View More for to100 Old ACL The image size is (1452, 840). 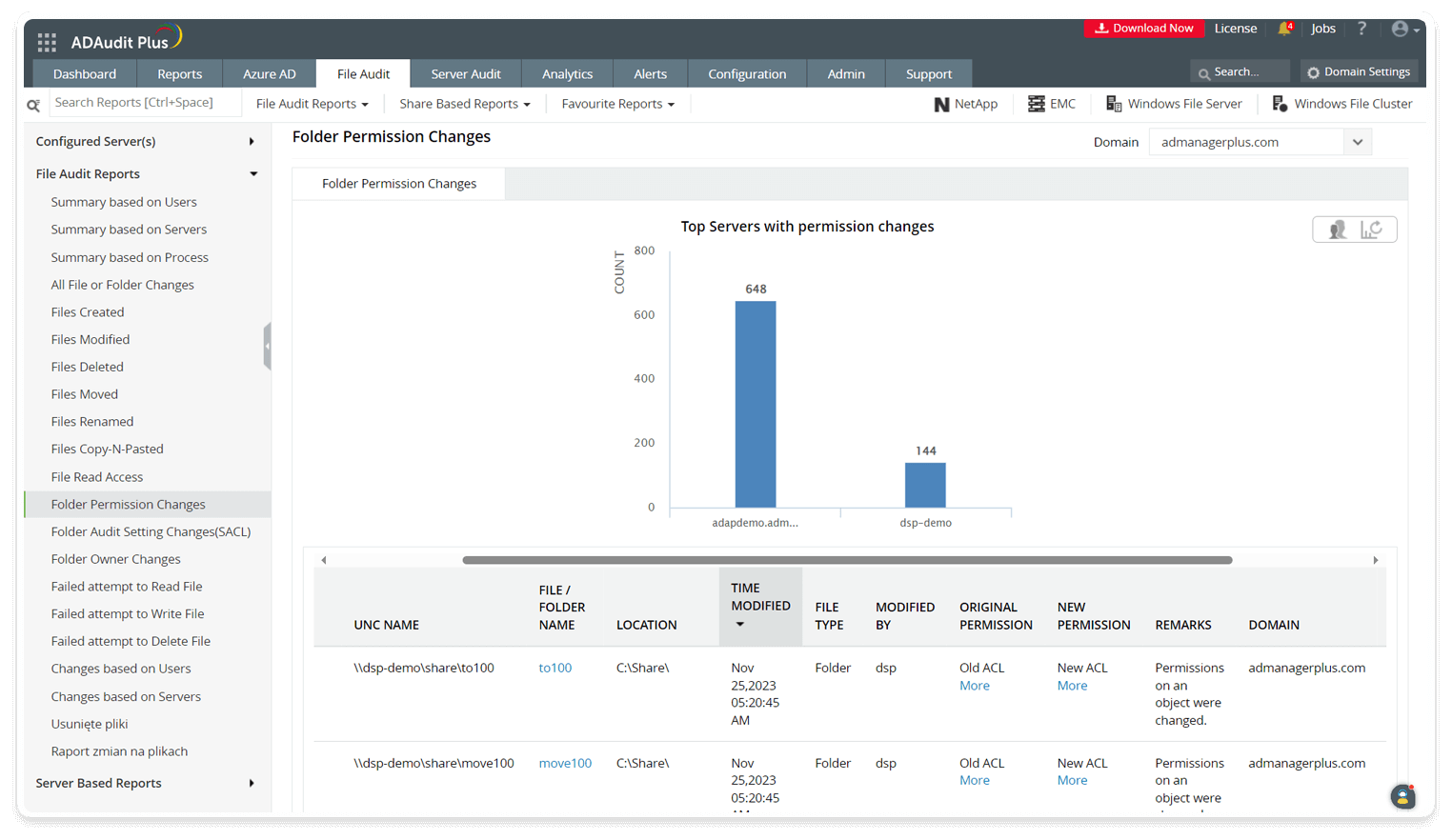[975, 686]
